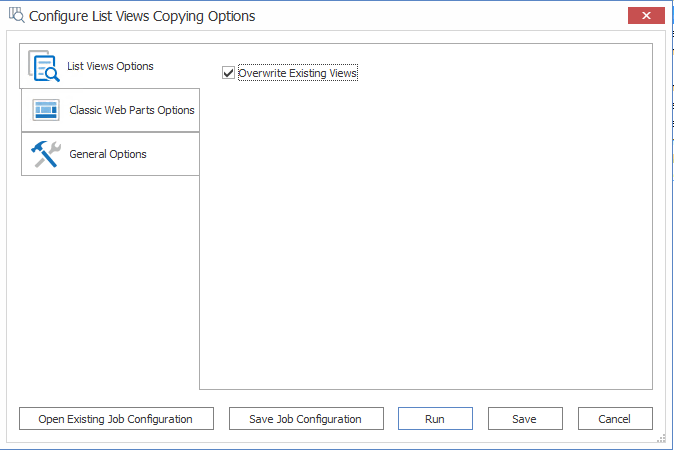Screen dimensions: 674x450
Task: Select the General Options tab
Action: [x=108, y=154]
